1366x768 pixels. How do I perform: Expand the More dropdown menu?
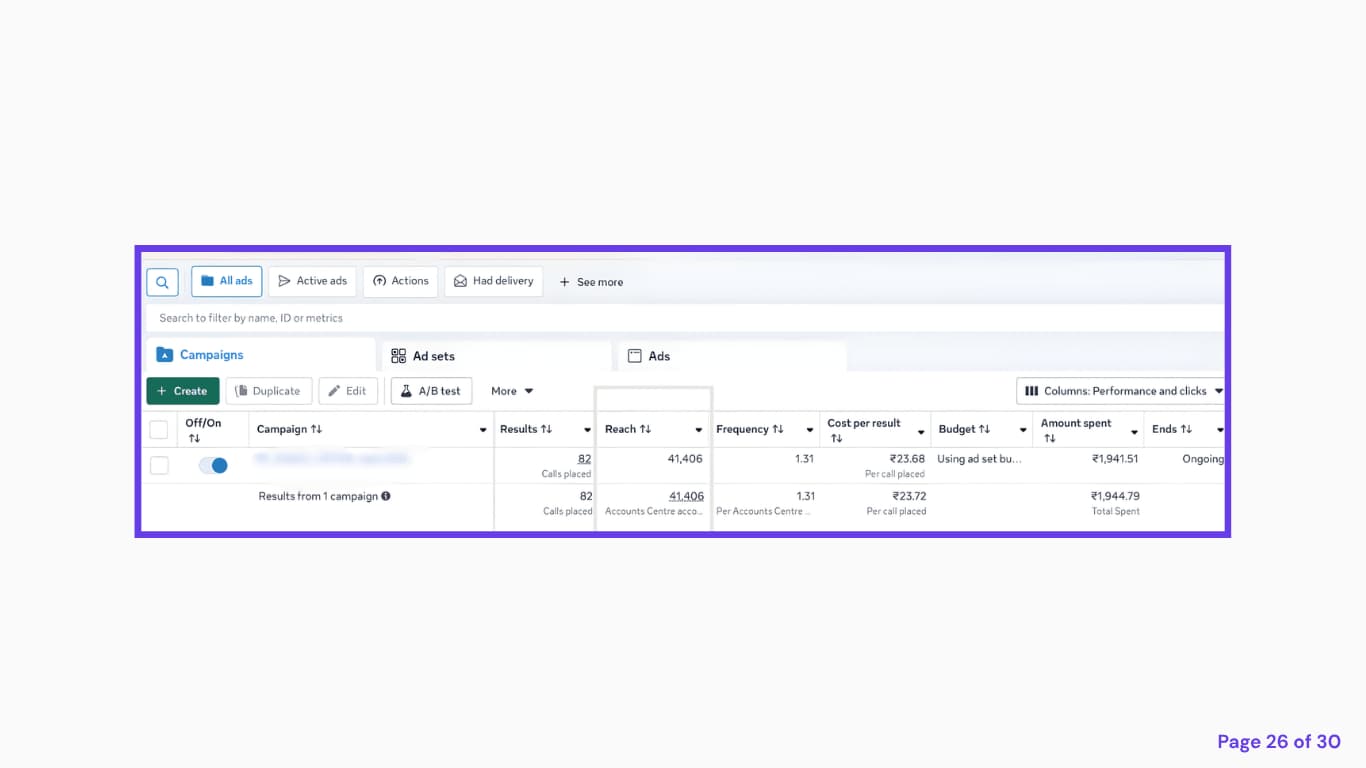pos(512,391)
